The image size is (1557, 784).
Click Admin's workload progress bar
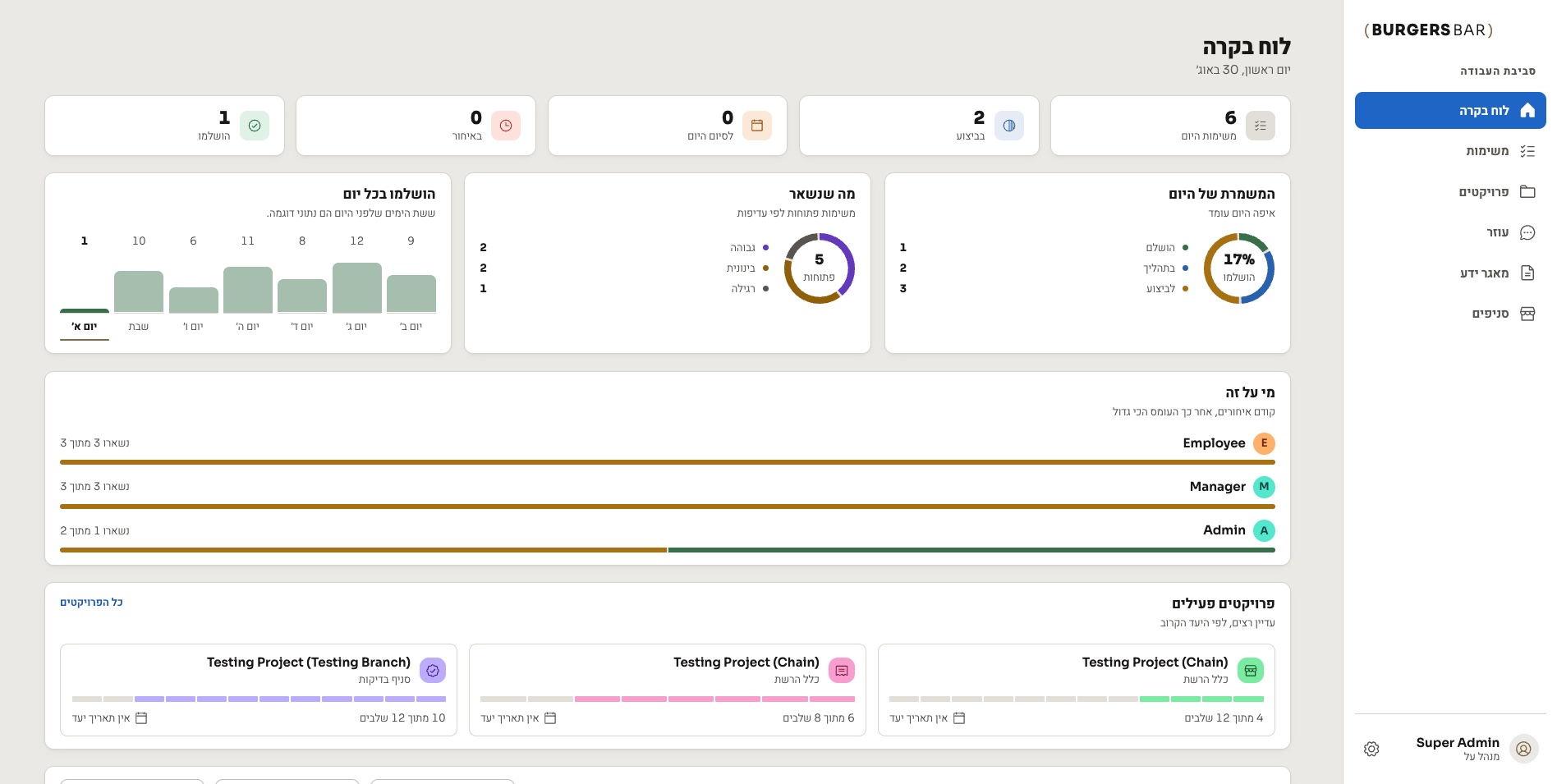[x=668, y=550]
